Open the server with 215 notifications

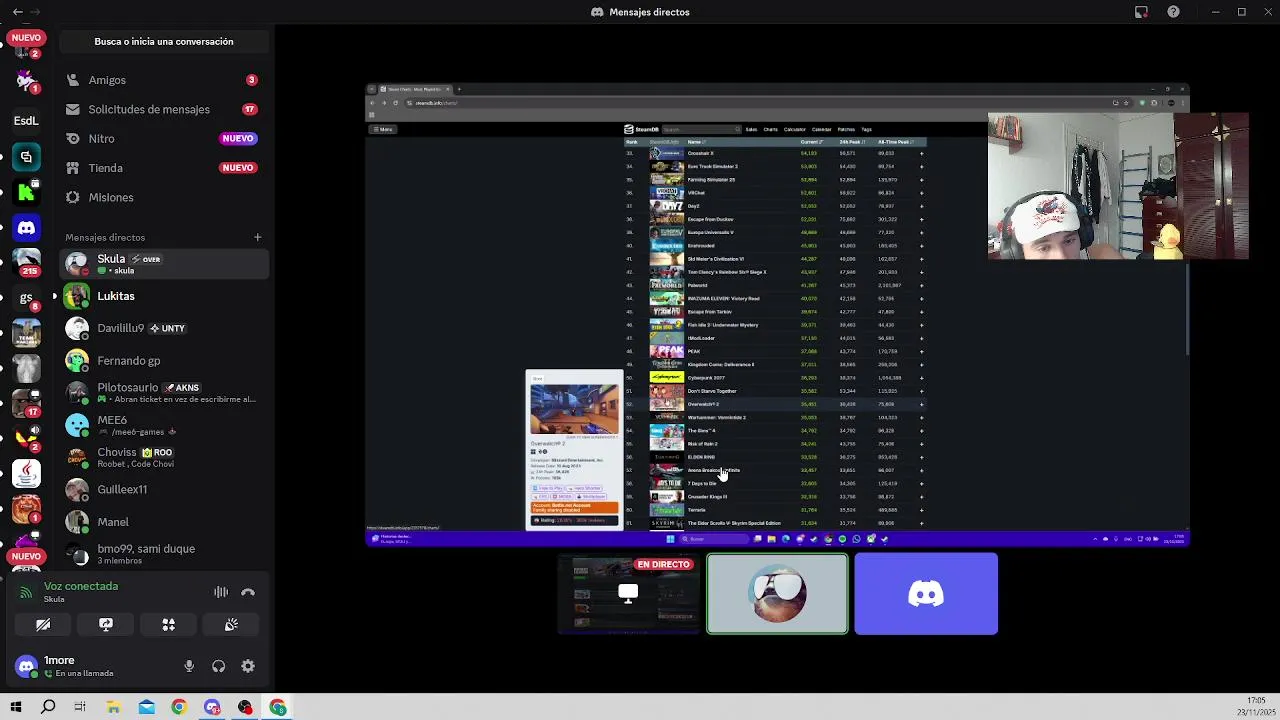tap(26, 262)
